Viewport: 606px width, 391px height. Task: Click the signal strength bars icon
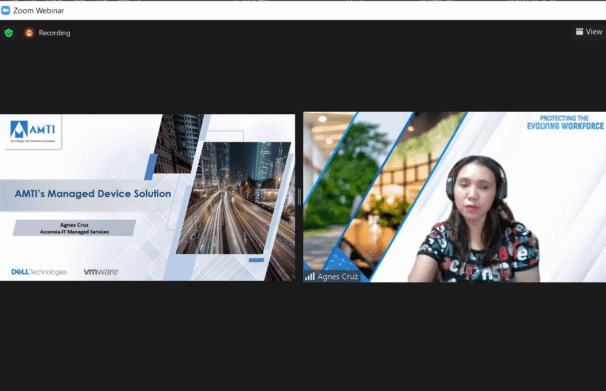click(x=310, y=276)
